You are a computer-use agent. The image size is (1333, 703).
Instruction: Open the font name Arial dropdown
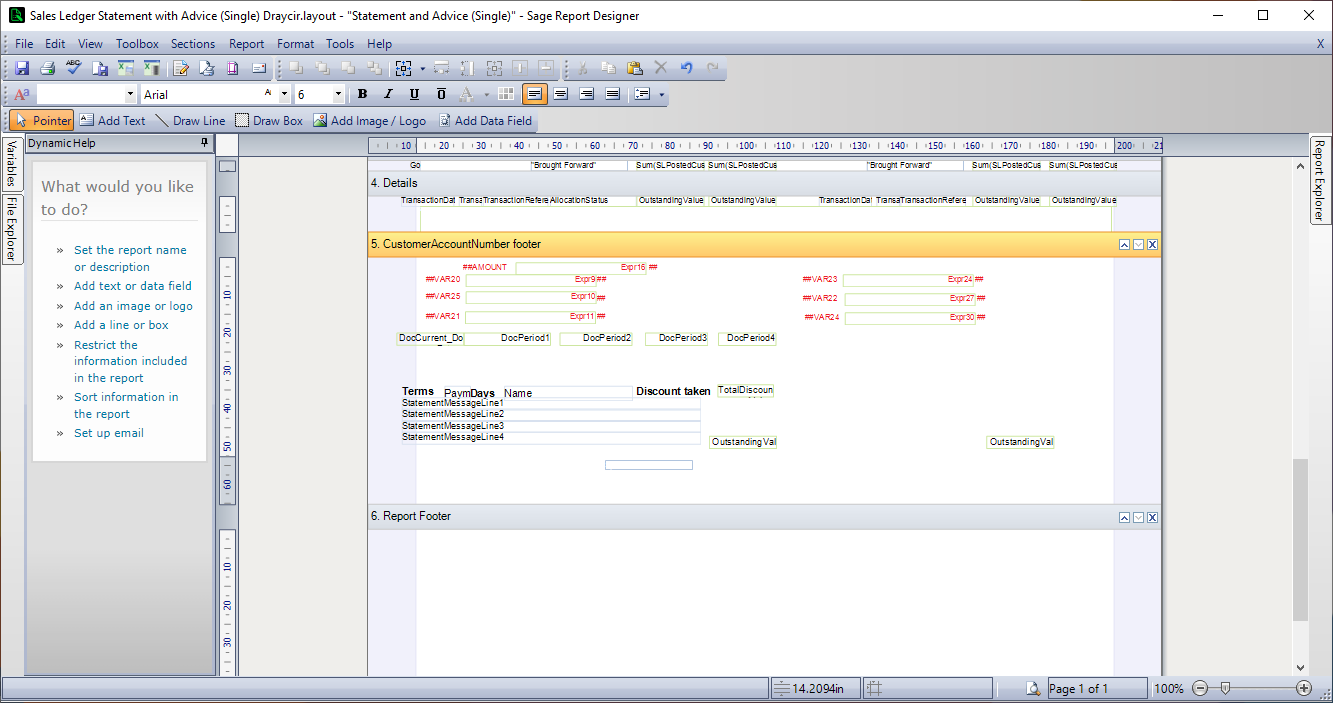tap(284, 94)
